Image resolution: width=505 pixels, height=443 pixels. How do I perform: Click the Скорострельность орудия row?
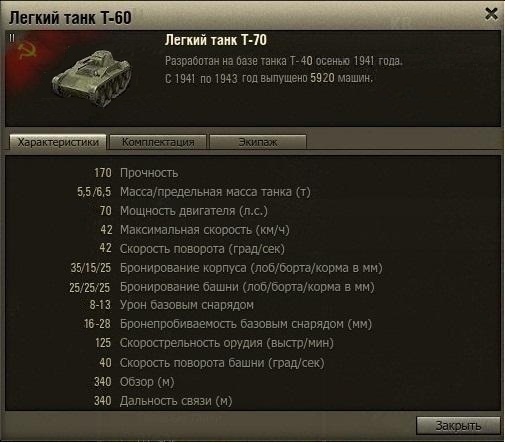tap(214, 343)
